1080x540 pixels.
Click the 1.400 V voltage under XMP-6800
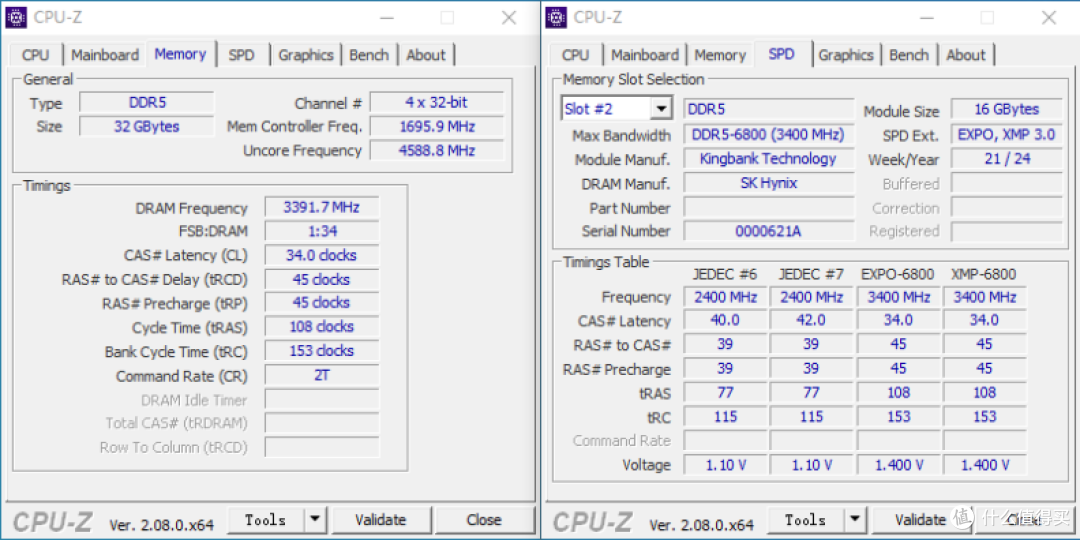coord(984,465)
